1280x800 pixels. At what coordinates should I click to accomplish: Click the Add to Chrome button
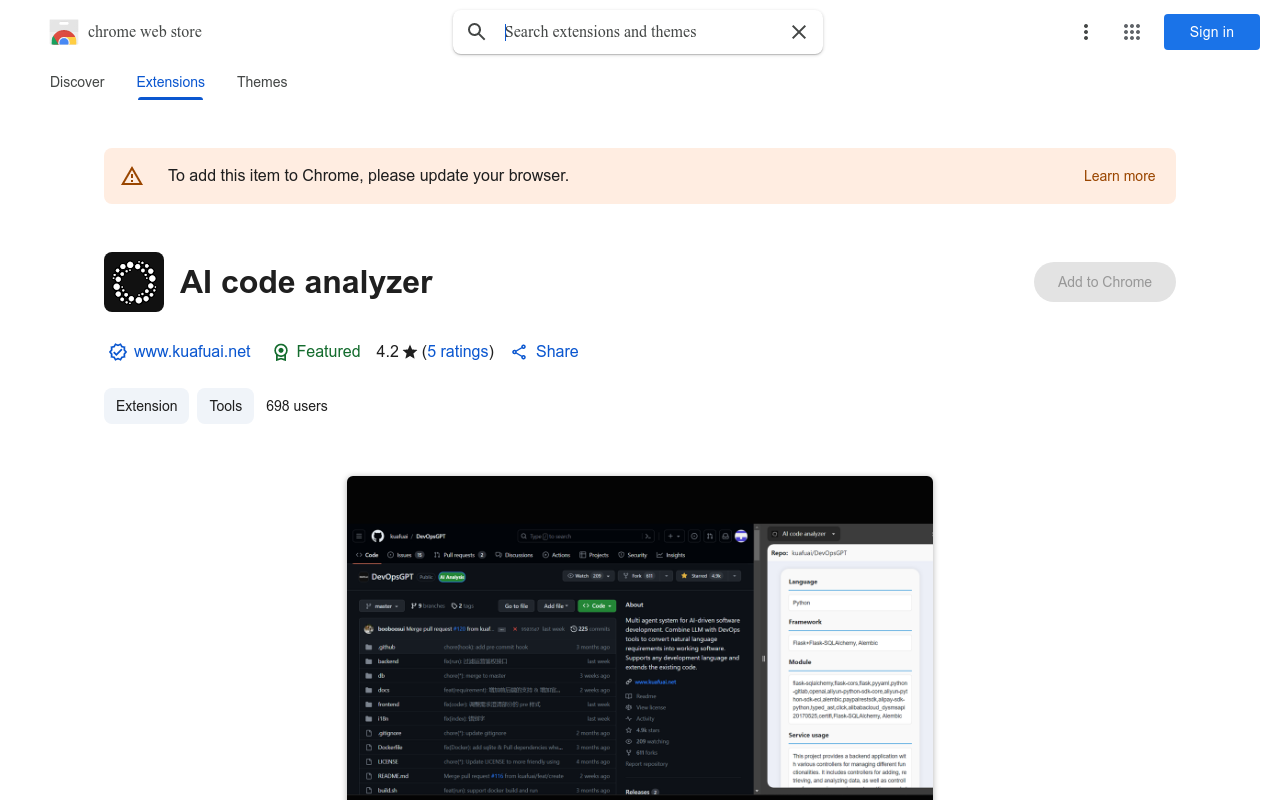pyautogui.click(x=1105, y=282)
